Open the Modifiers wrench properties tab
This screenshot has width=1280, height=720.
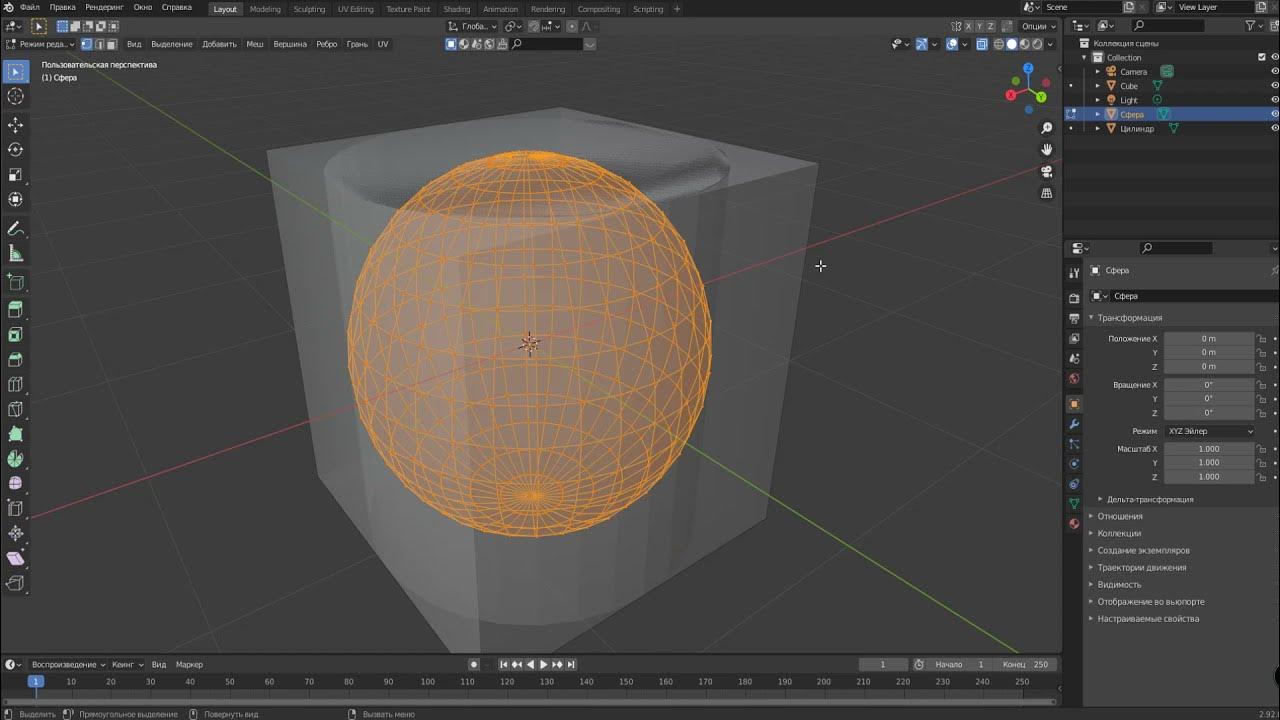pyautogui.click(x=1074, y=424)
